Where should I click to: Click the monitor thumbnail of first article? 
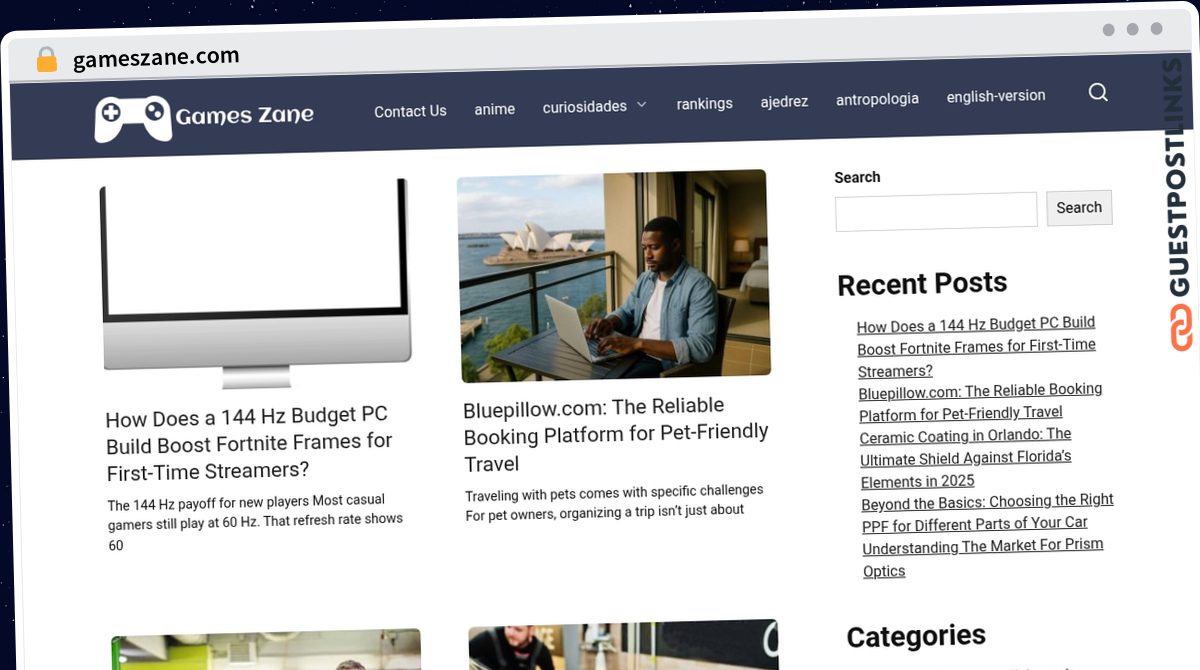(x=256, y=284)
